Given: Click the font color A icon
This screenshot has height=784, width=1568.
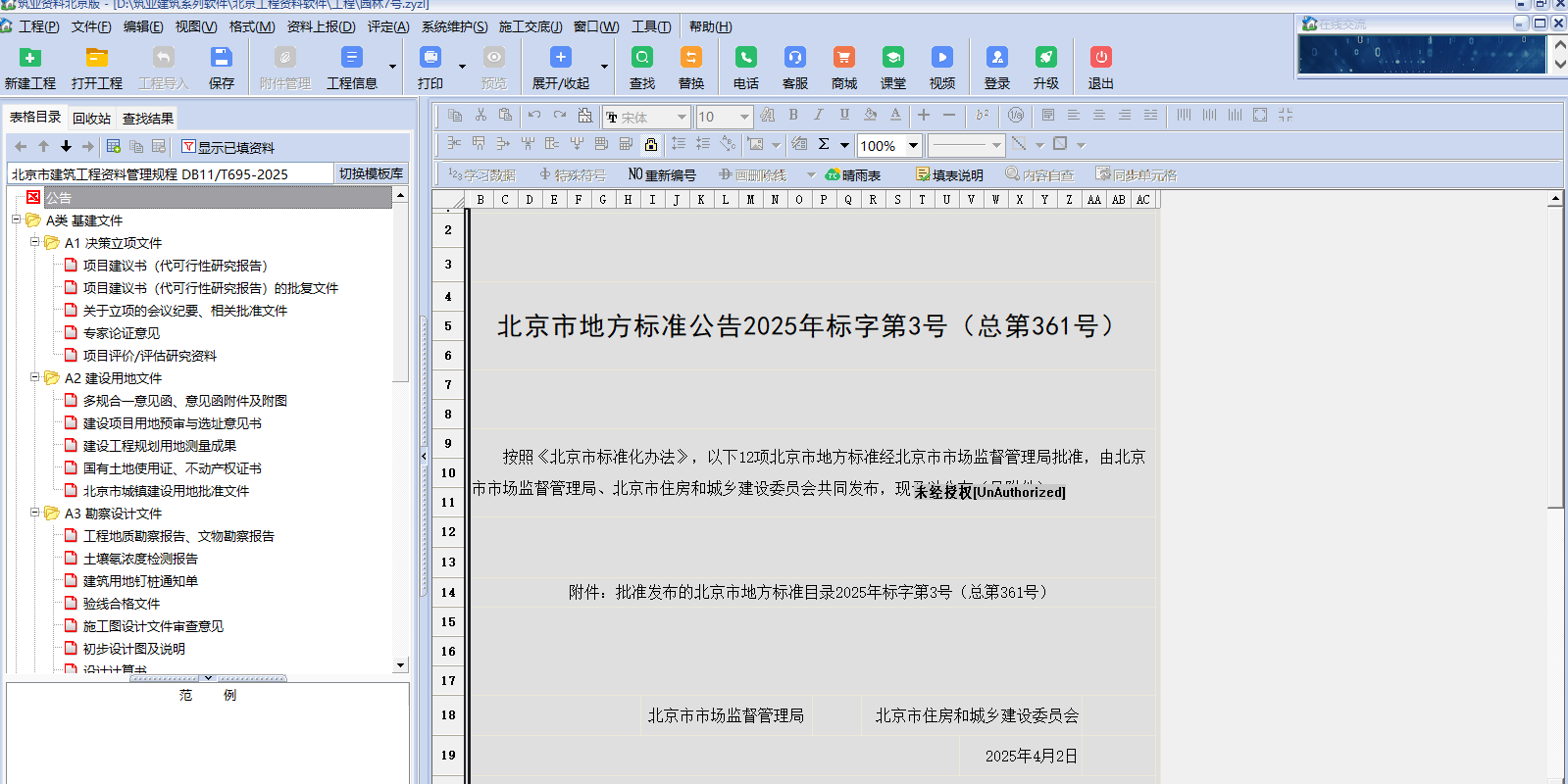Looking at the screenshot, I should point(895,116).
